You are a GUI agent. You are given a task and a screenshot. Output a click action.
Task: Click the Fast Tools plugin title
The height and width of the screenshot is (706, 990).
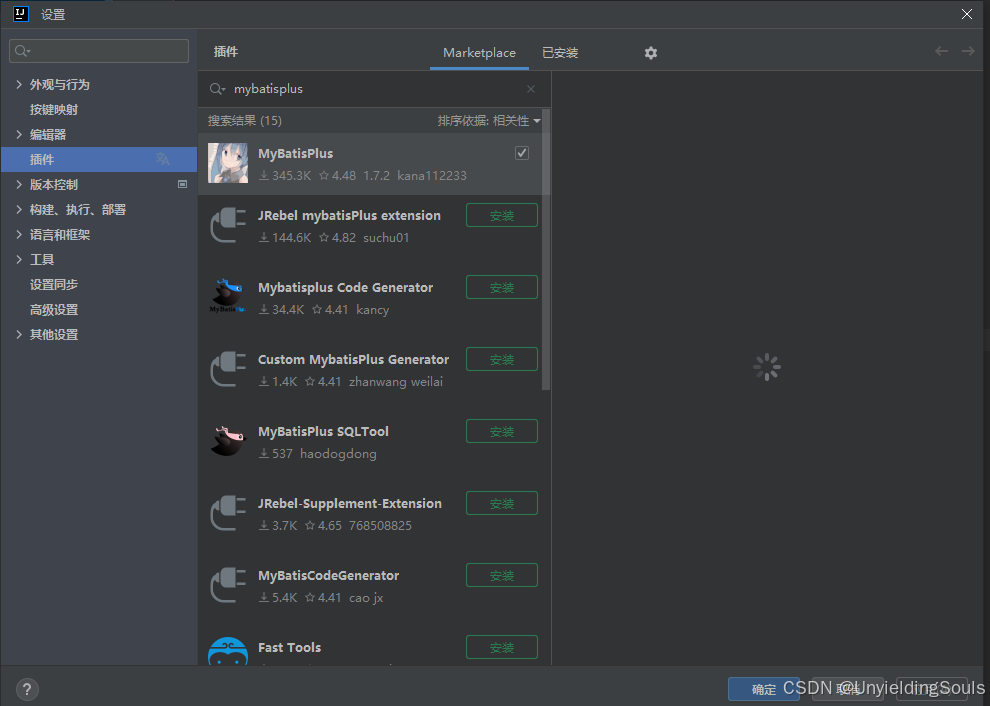(289, 647)
